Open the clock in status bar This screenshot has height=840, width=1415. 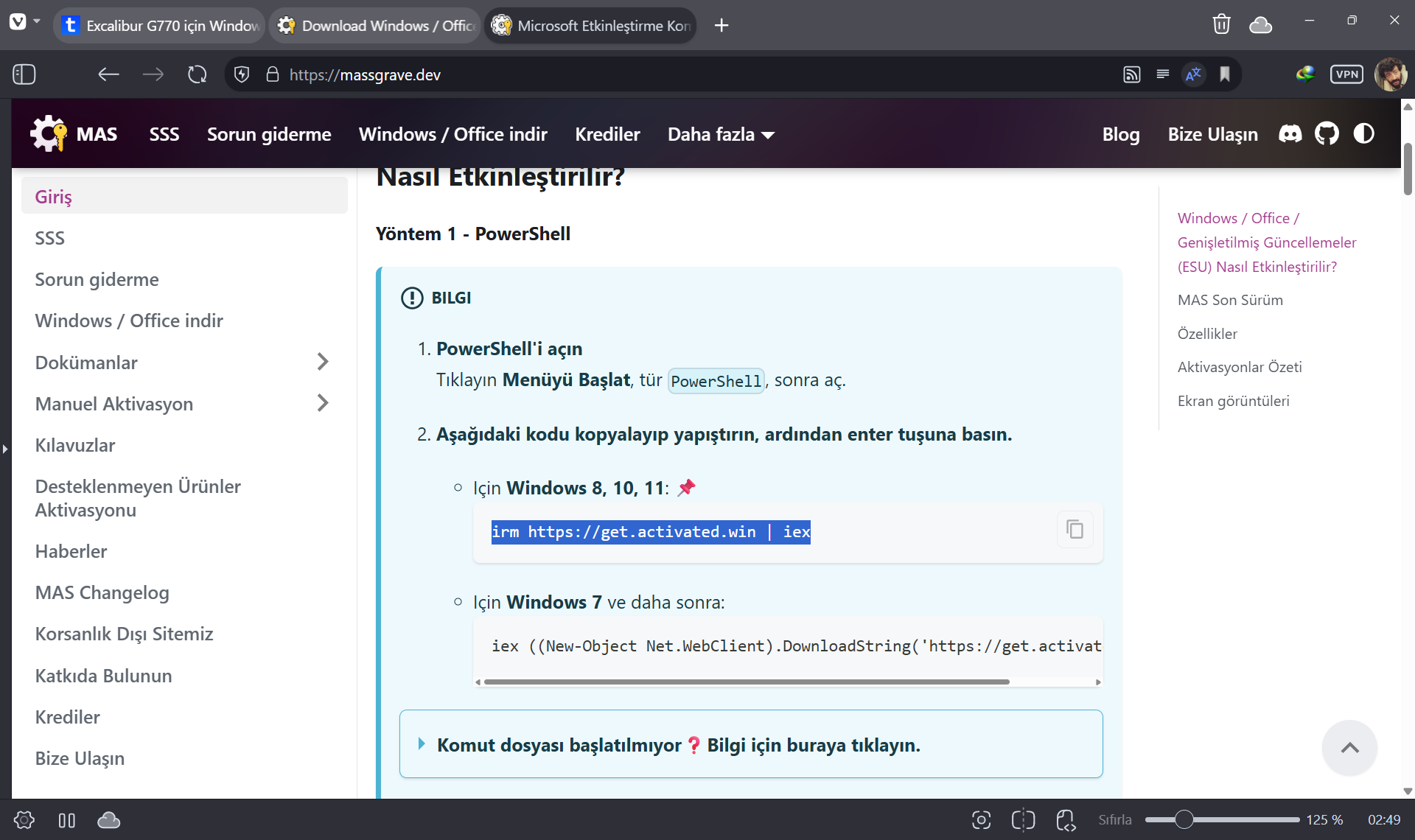pos(1384,819)
